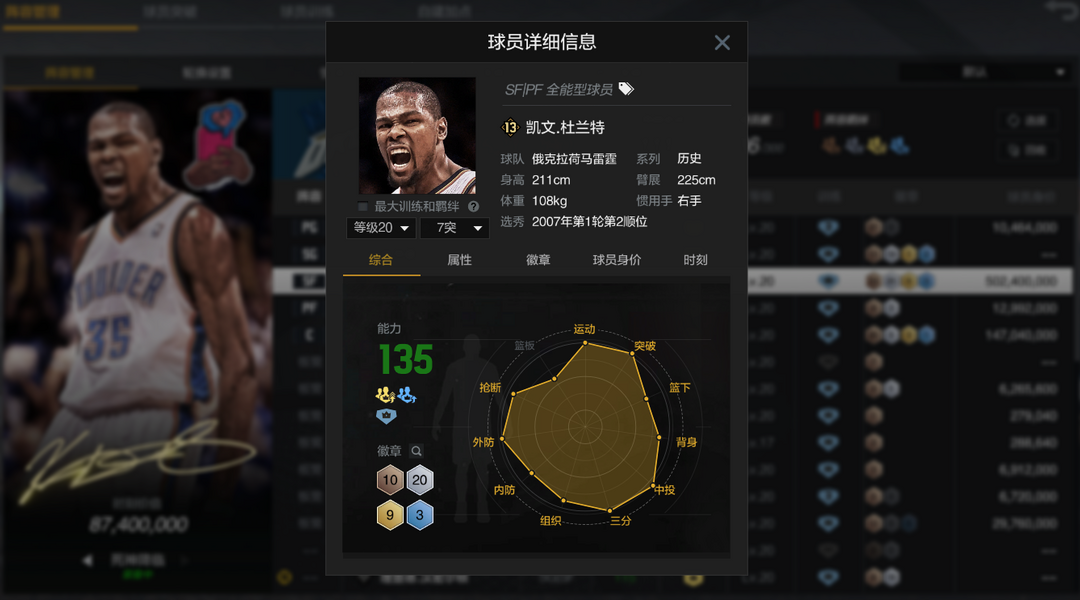Click the tag icon beside 全能型球员
This screenshot has height=600, width=1080.
click(x=626, y=89)
